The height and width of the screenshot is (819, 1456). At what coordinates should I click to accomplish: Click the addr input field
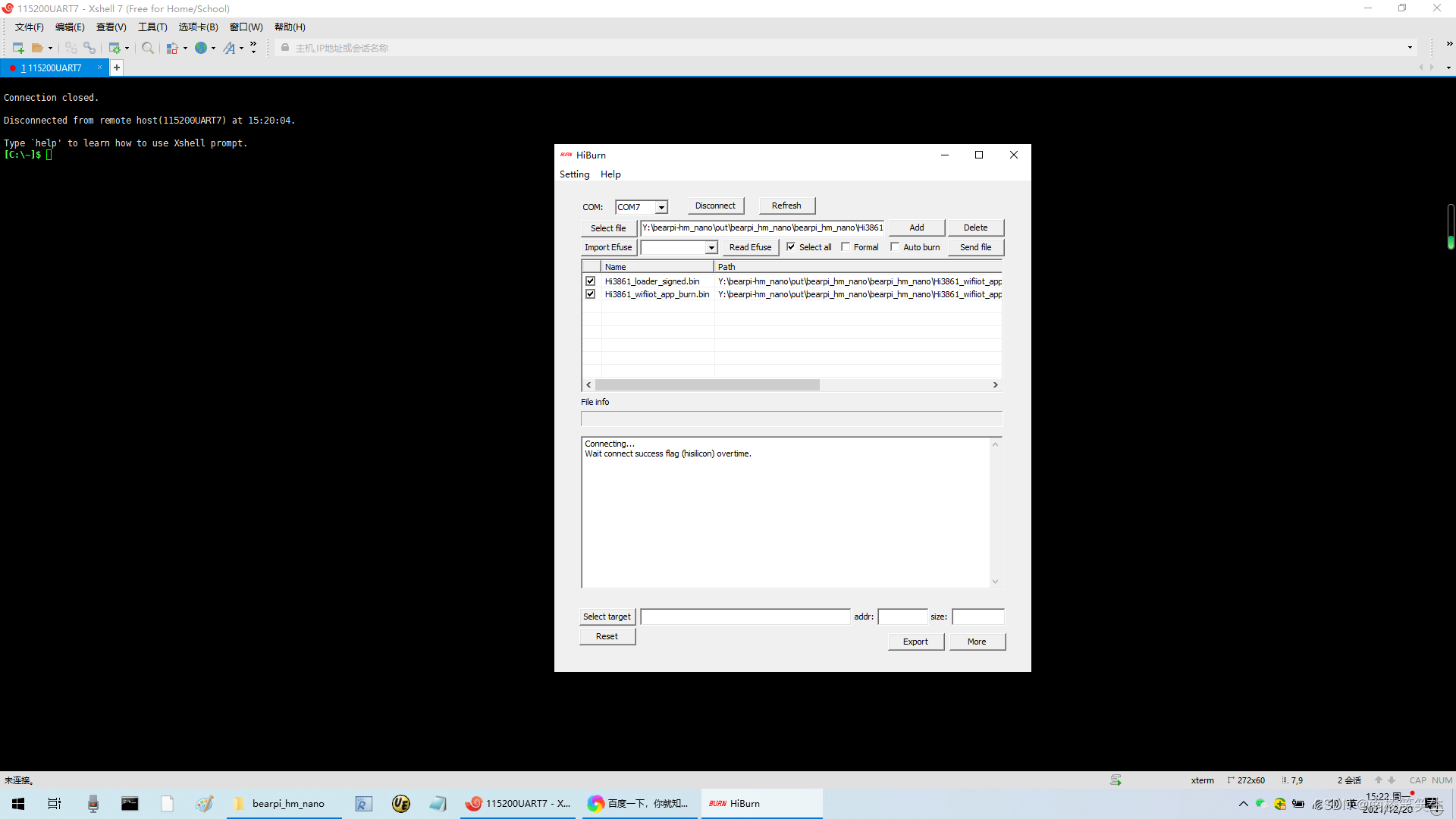click(x=902, y=617)
